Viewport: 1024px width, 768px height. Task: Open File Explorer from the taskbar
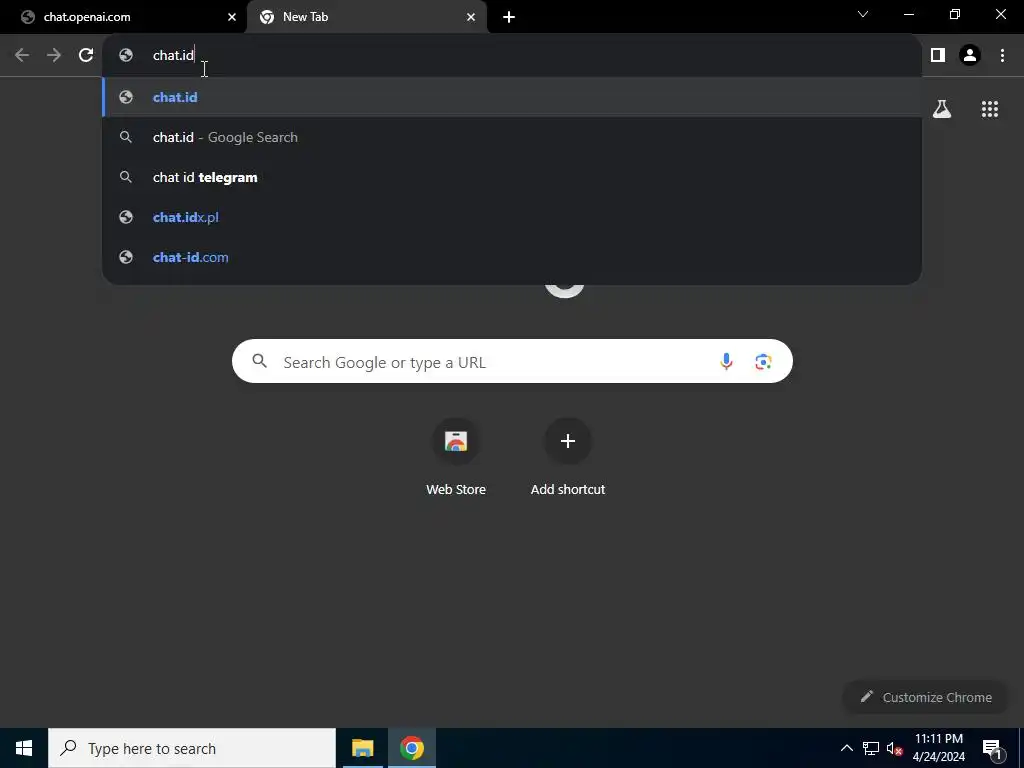click(x=362, y=748)
